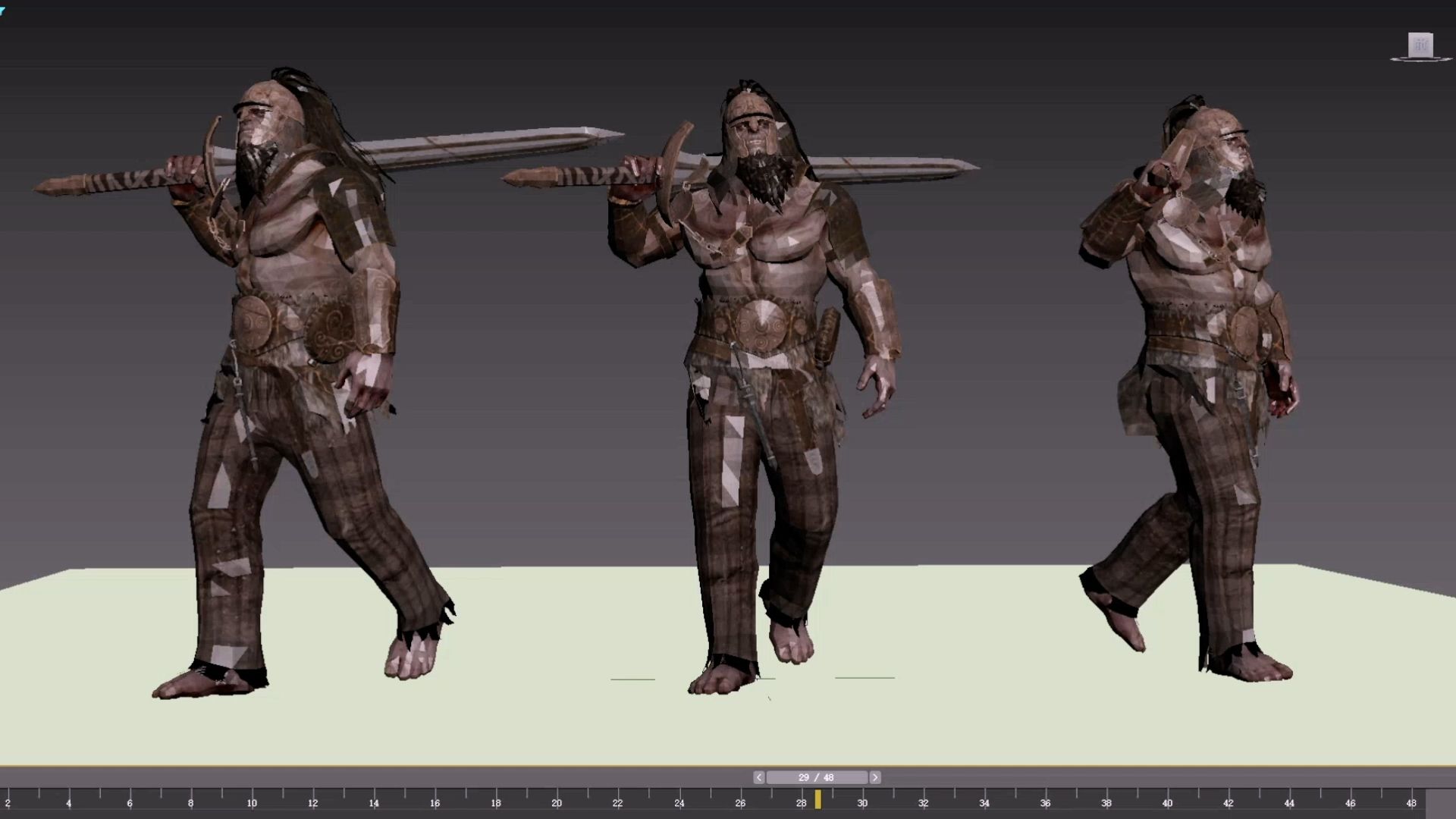1456x819 pixels.
Task: Click the 29 / 48 time slider
Action: pos(816,777)
